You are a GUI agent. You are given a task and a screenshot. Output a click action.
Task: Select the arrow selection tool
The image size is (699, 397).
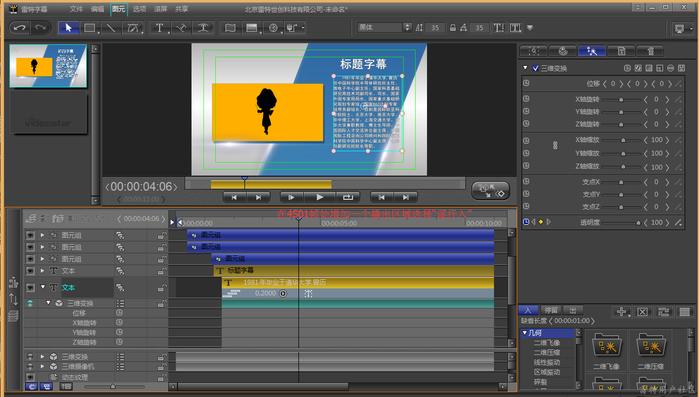(x=68, y=28)
